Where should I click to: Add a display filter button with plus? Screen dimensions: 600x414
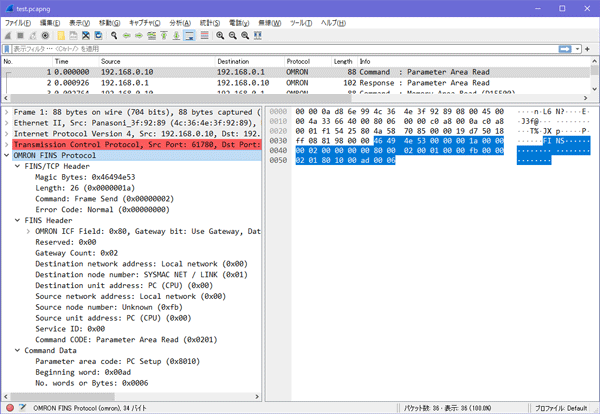587,49
